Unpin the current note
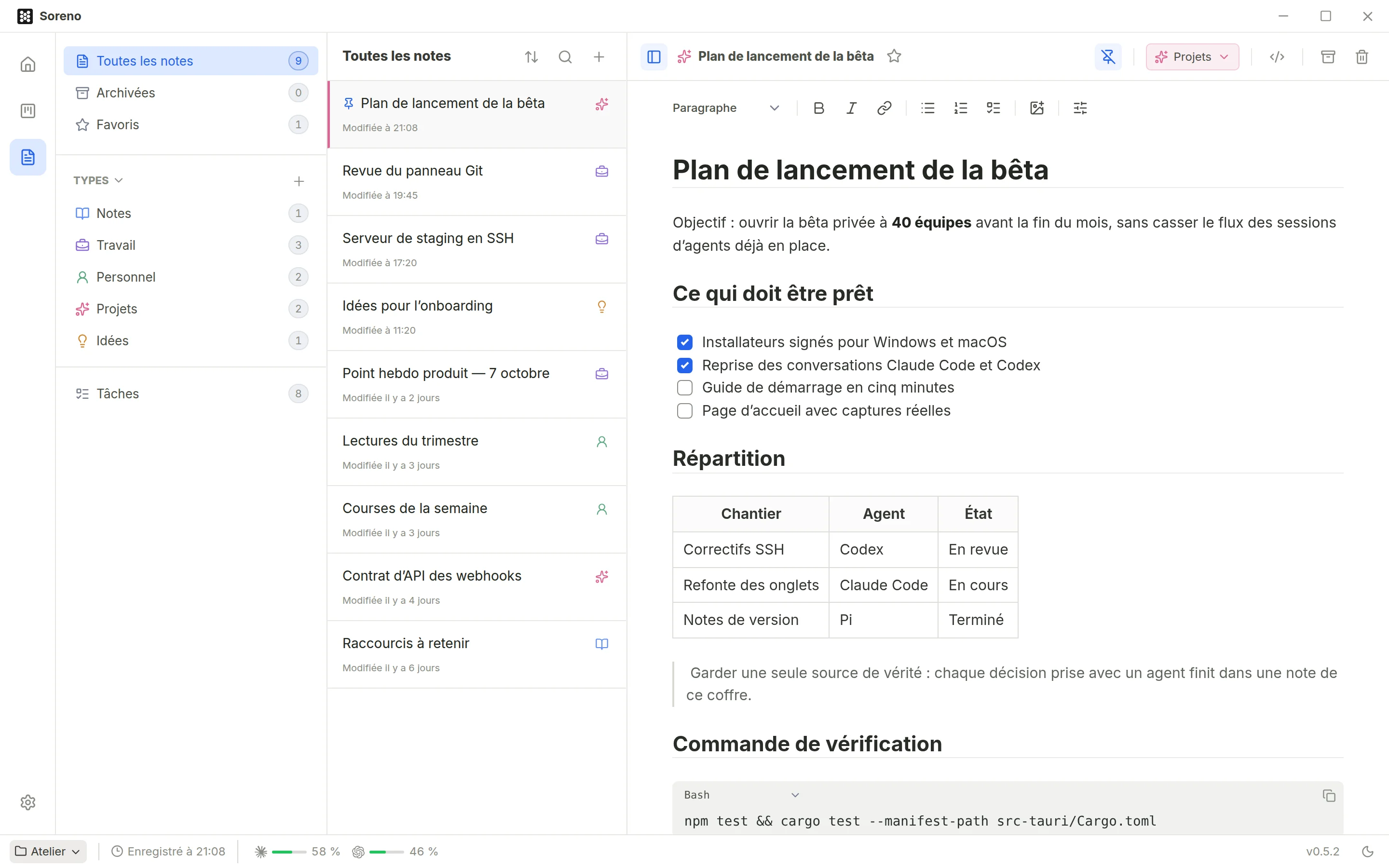1389x868 pixels. click(1108, 57)
